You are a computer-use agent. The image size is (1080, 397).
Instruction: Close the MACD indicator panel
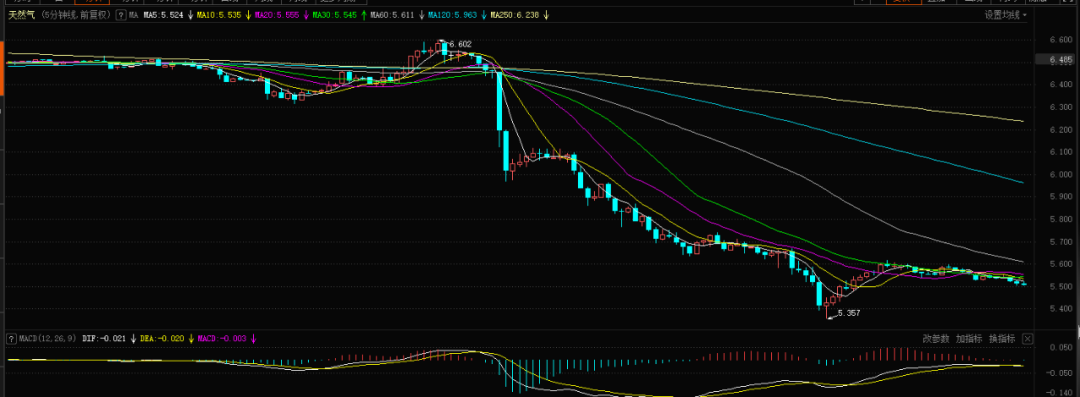[1027, 338]
